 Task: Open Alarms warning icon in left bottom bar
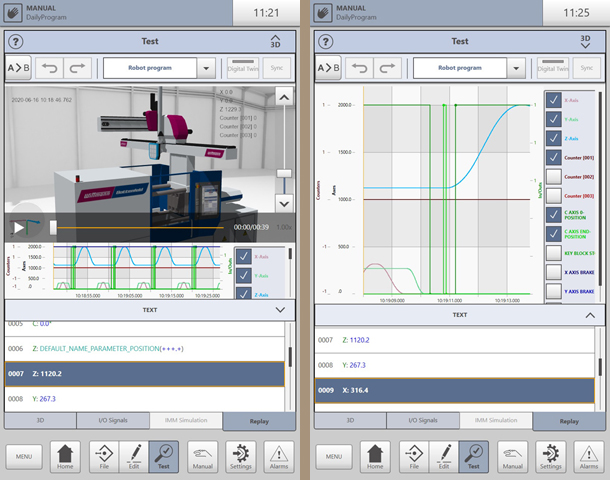pyautogui.click(x=279, y=457)
